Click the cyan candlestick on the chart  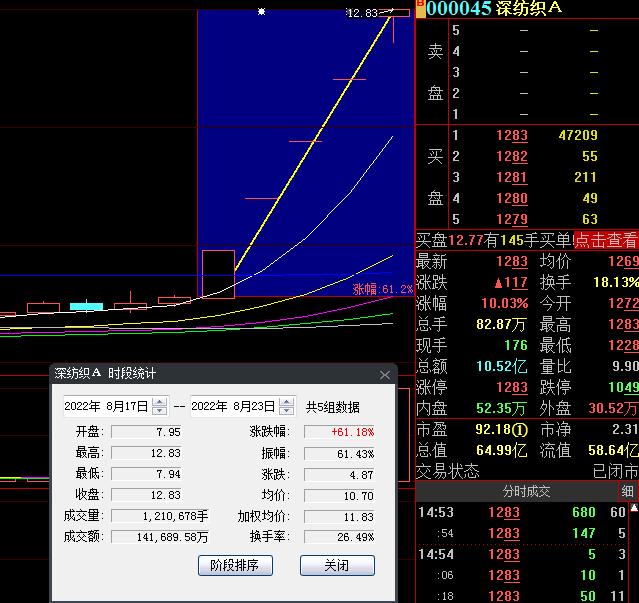pos(86,305)
